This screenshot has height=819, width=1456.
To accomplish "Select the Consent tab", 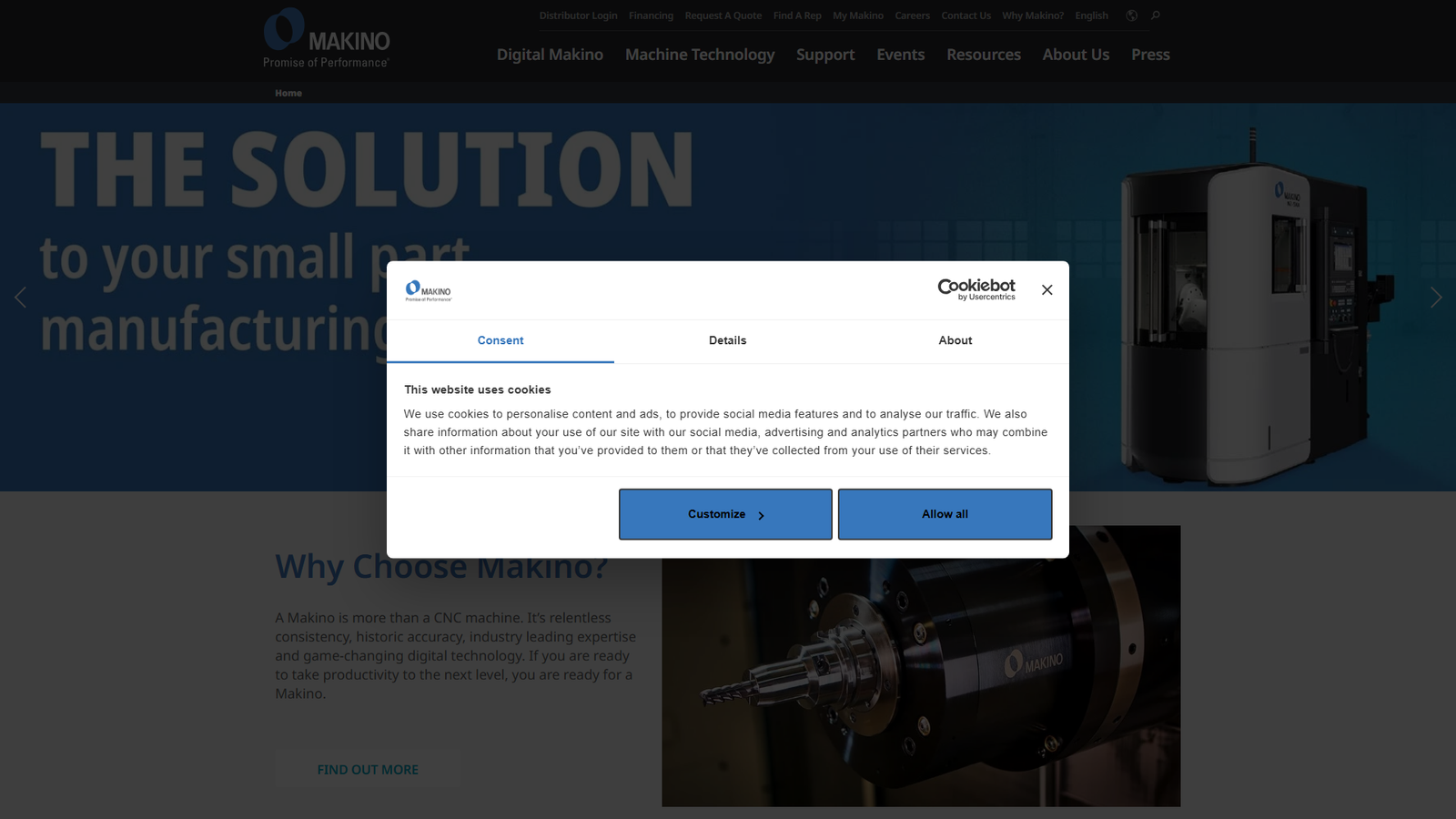I will tap(500, 340).
